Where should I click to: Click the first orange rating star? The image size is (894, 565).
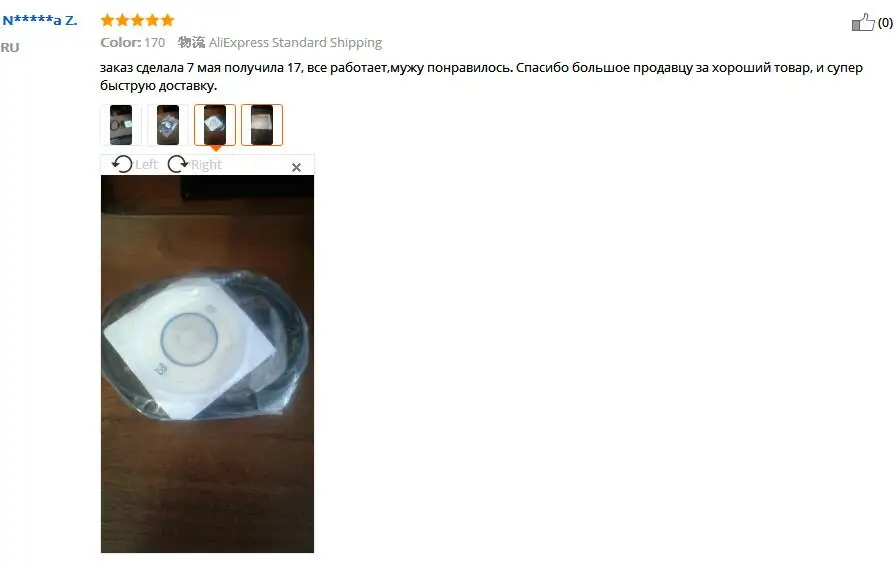pos(107,21)
